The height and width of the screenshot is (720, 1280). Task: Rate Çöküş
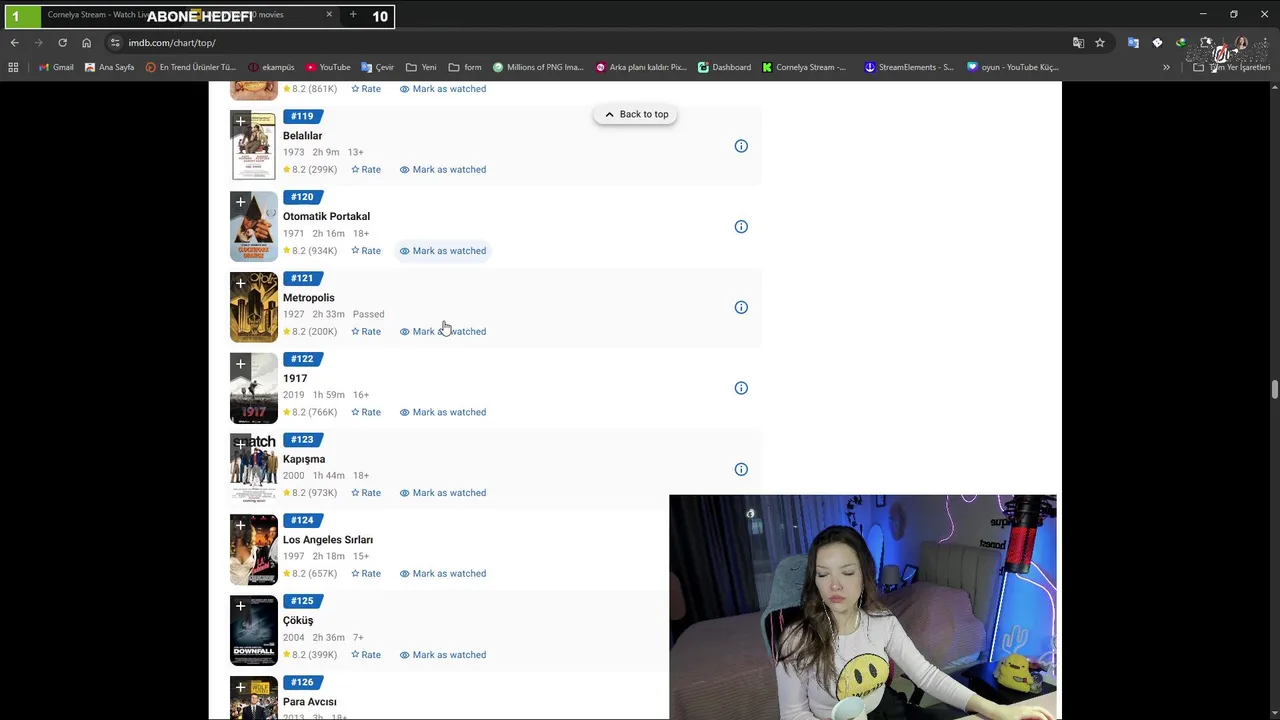coord(366,655)
